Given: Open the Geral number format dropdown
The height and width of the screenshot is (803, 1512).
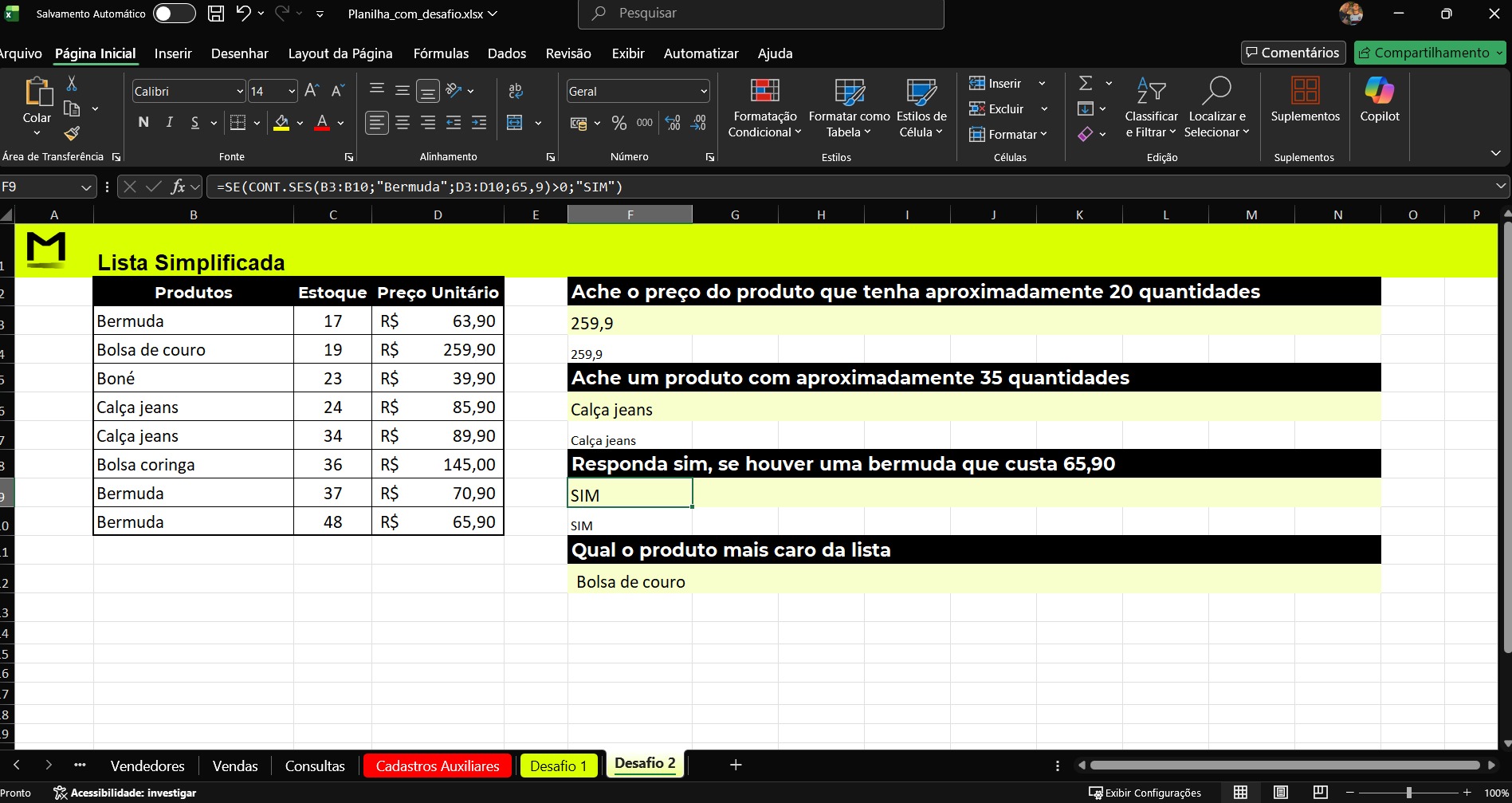Looking at the screenshot, I should pyautogui.click(x=704, y=92).
